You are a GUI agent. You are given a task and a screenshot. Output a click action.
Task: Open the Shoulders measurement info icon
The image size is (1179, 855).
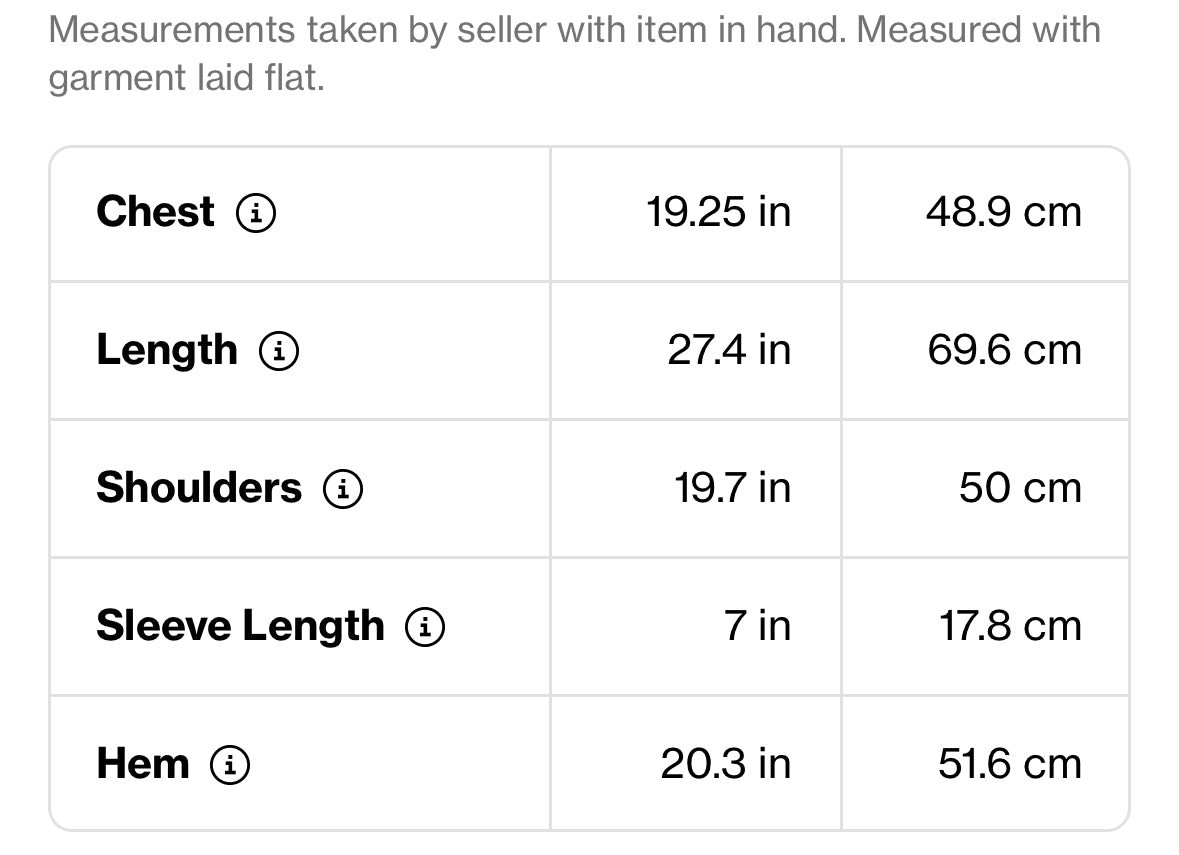[x=343, y=489]
